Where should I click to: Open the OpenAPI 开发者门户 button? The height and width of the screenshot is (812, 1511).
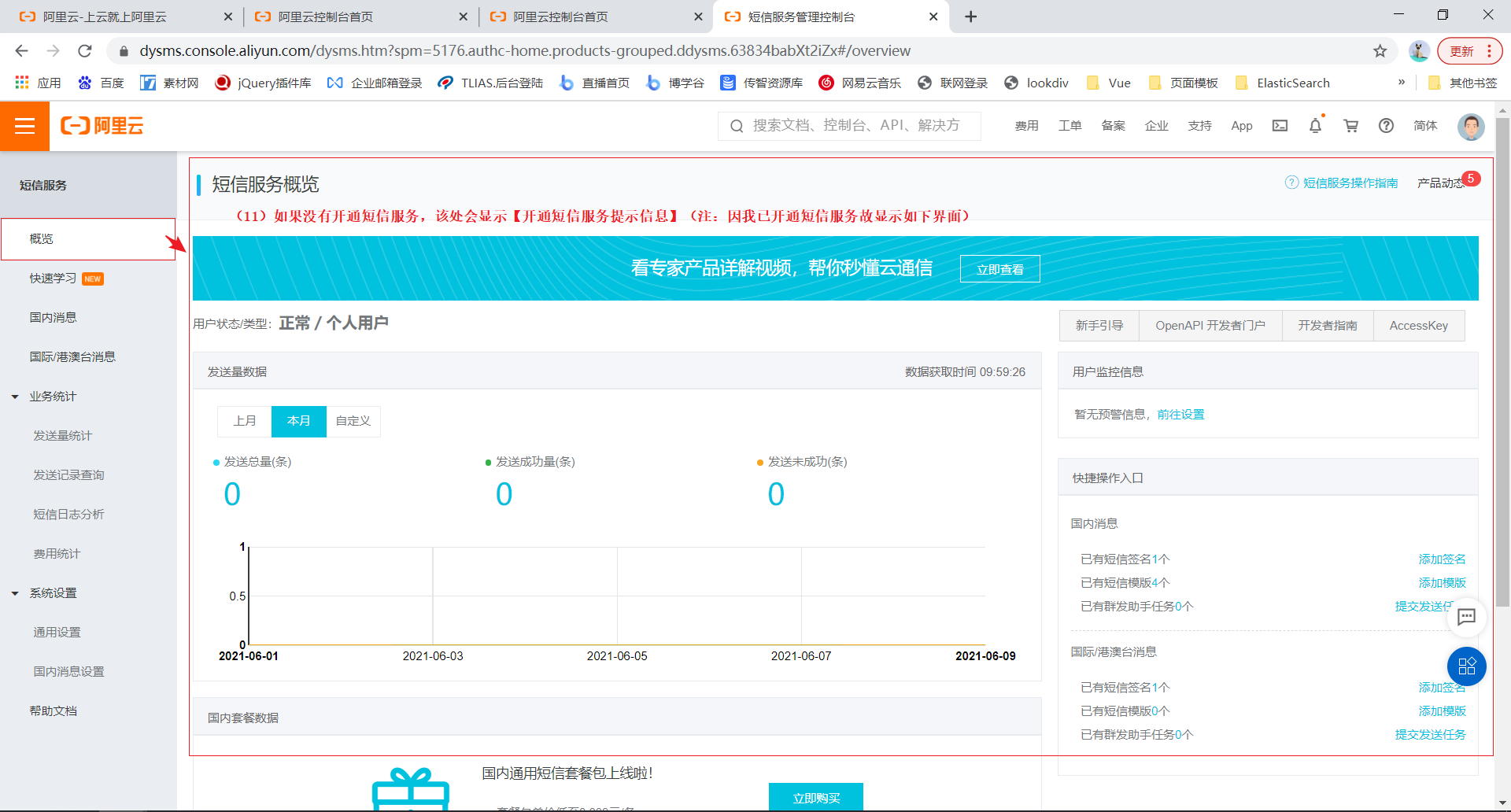[x=1210, y=326]
